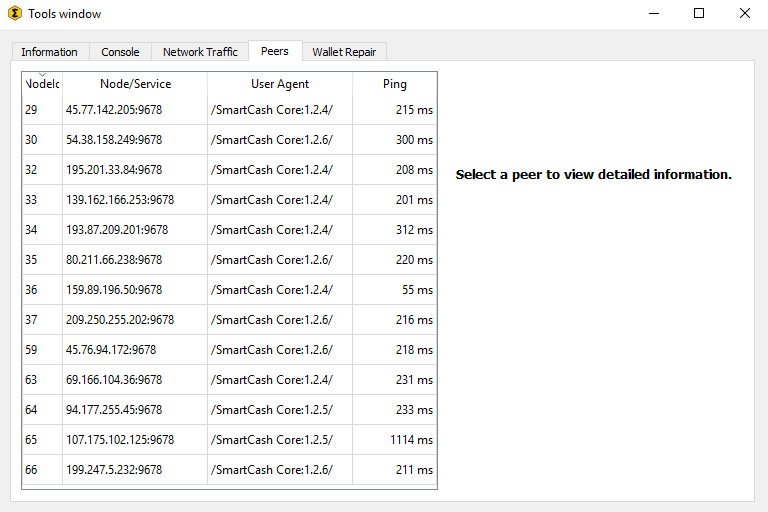
Task: Select the peer with 1114 ms ping
Action: point(229,439)
